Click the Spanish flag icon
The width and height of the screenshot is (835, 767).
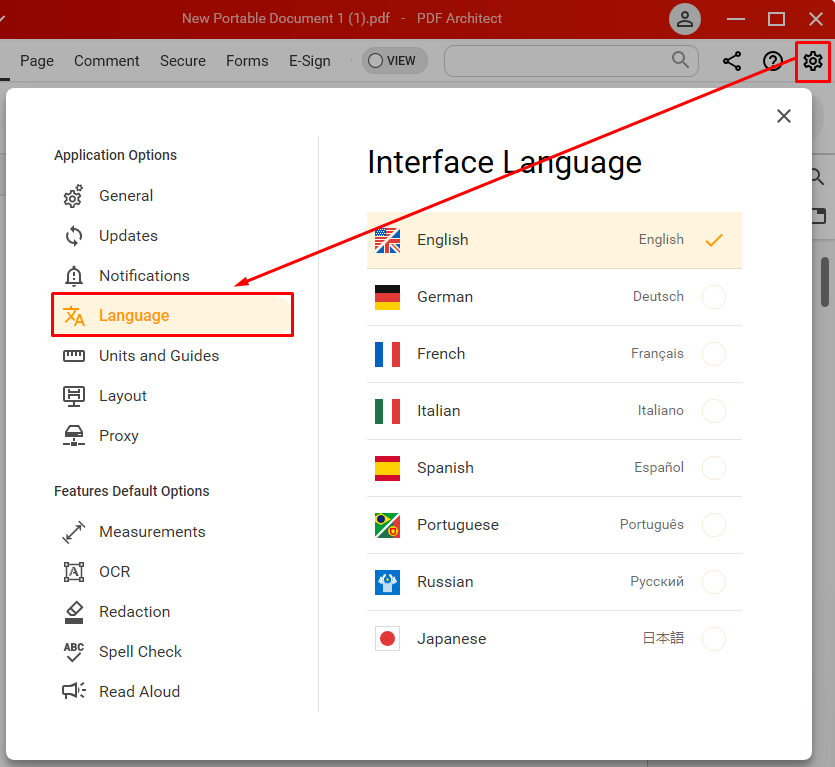tap(387, 468)
